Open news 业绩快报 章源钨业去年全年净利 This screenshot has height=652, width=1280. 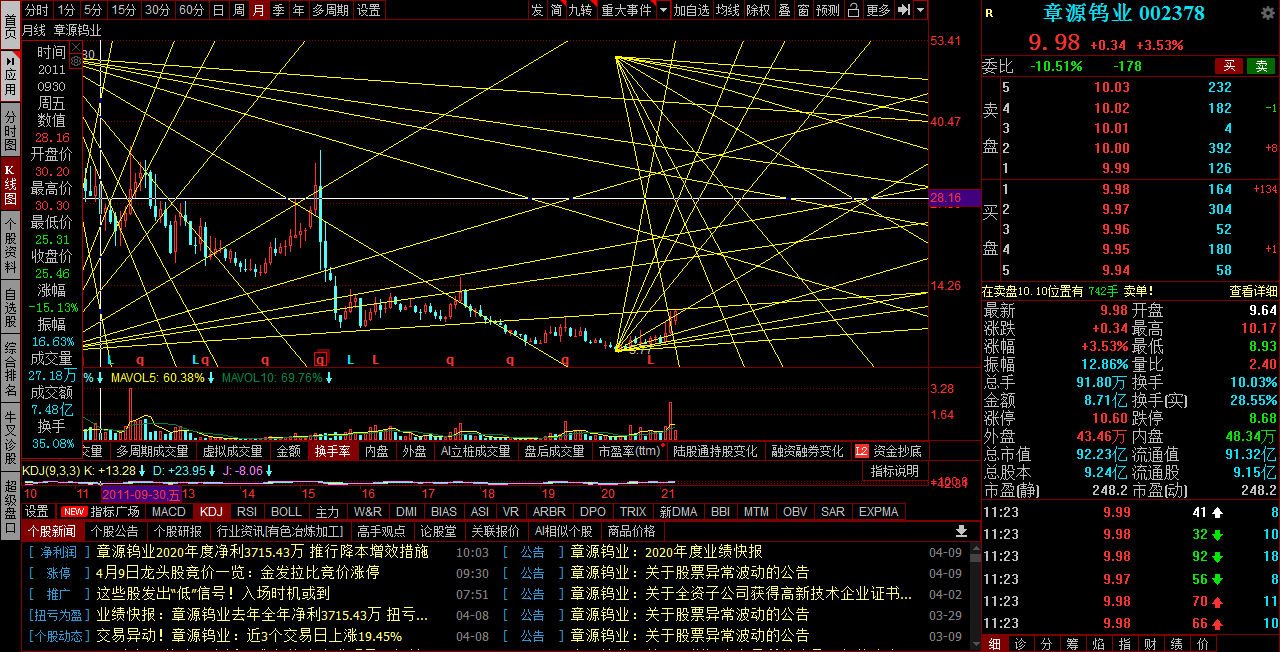click(262, 614)
